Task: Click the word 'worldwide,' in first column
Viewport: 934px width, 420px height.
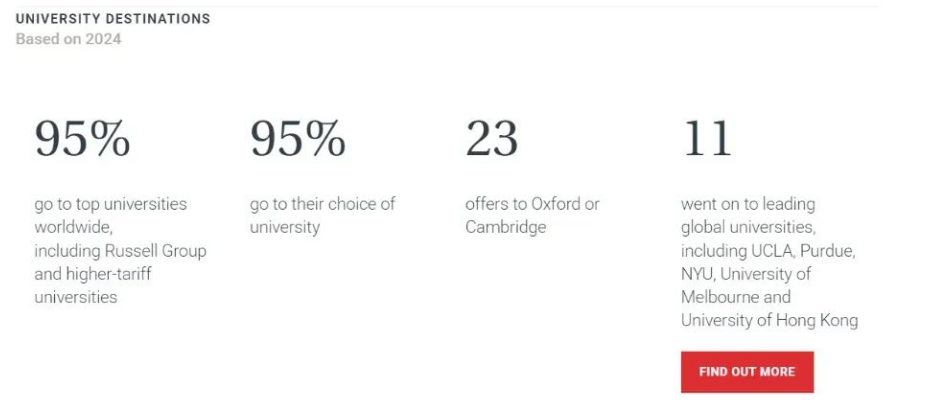Action: 73,228
